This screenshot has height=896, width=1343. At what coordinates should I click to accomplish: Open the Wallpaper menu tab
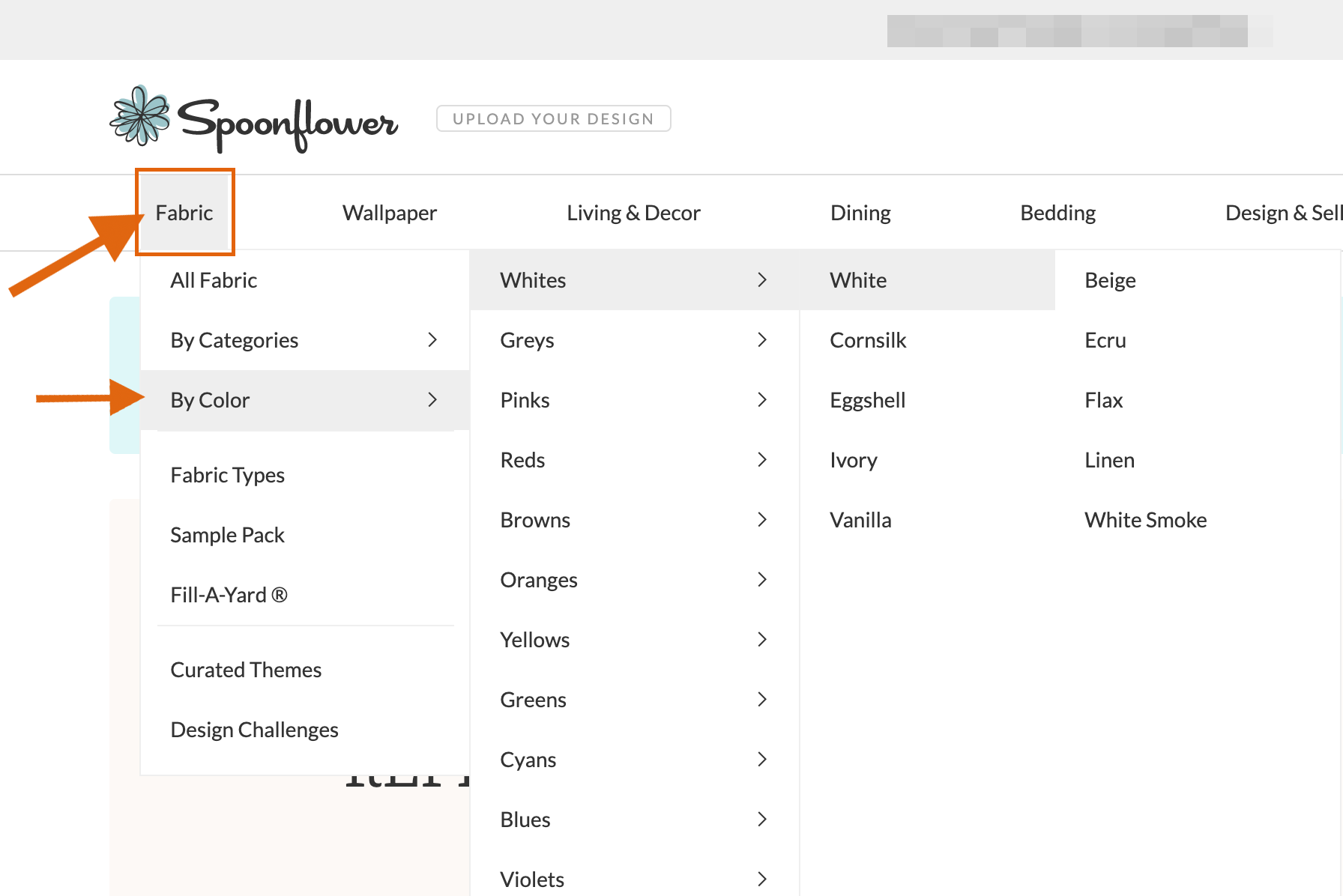point(390,213)
